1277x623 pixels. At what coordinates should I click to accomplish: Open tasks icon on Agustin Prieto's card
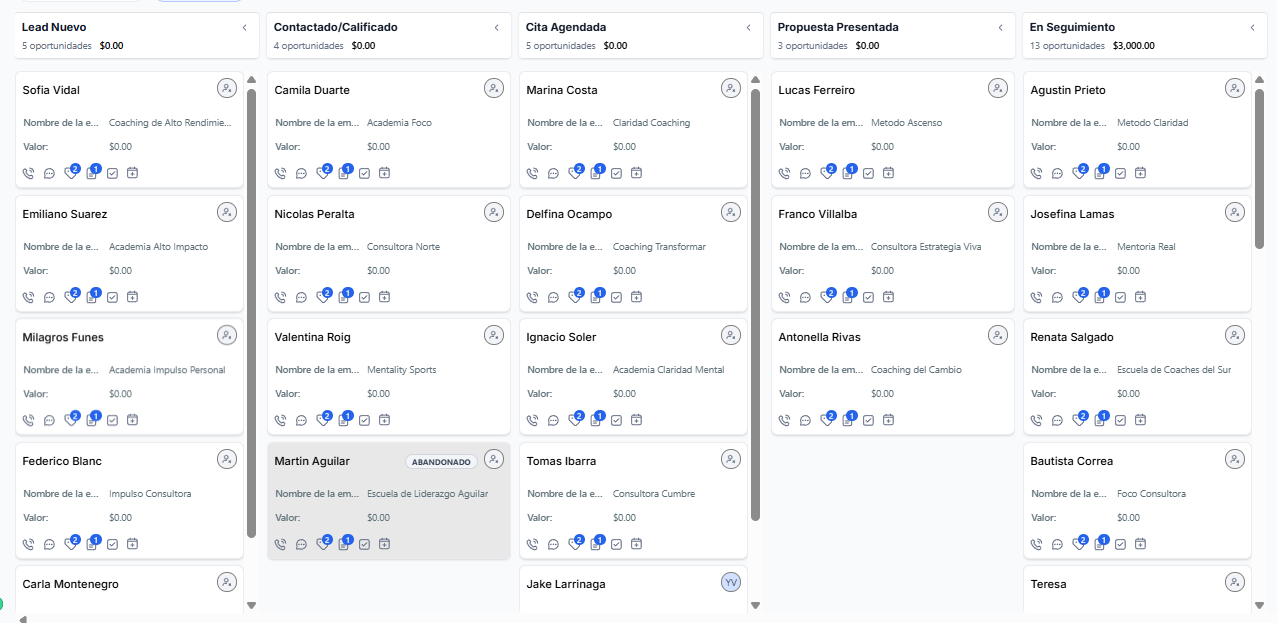1120,173
